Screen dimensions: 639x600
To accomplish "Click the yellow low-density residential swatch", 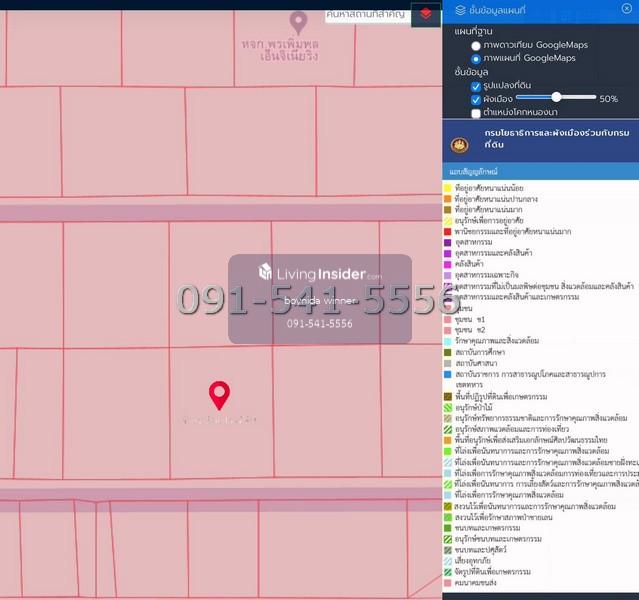I will click(448, 187).
